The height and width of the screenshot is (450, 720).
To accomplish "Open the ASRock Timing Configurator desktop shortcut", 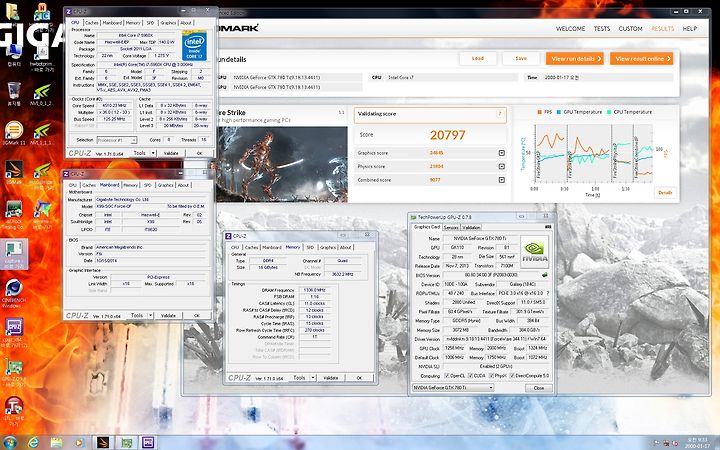I will [14, 214].
